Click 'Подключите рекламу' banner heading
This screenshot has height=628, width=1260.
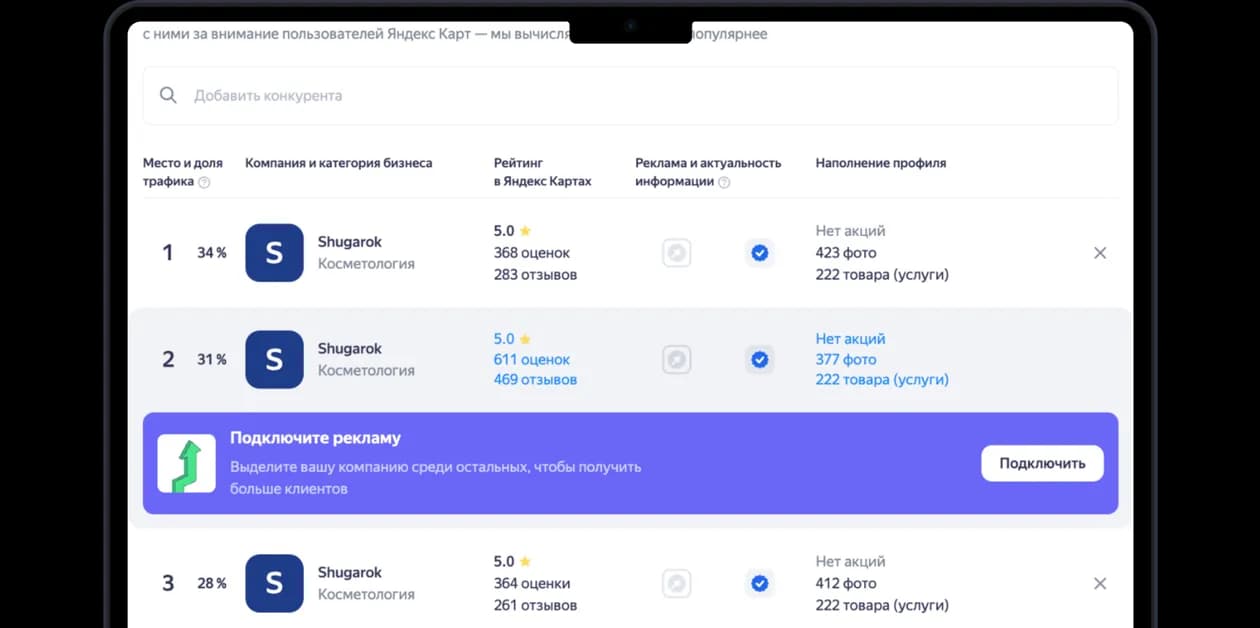tap(315, 438)
